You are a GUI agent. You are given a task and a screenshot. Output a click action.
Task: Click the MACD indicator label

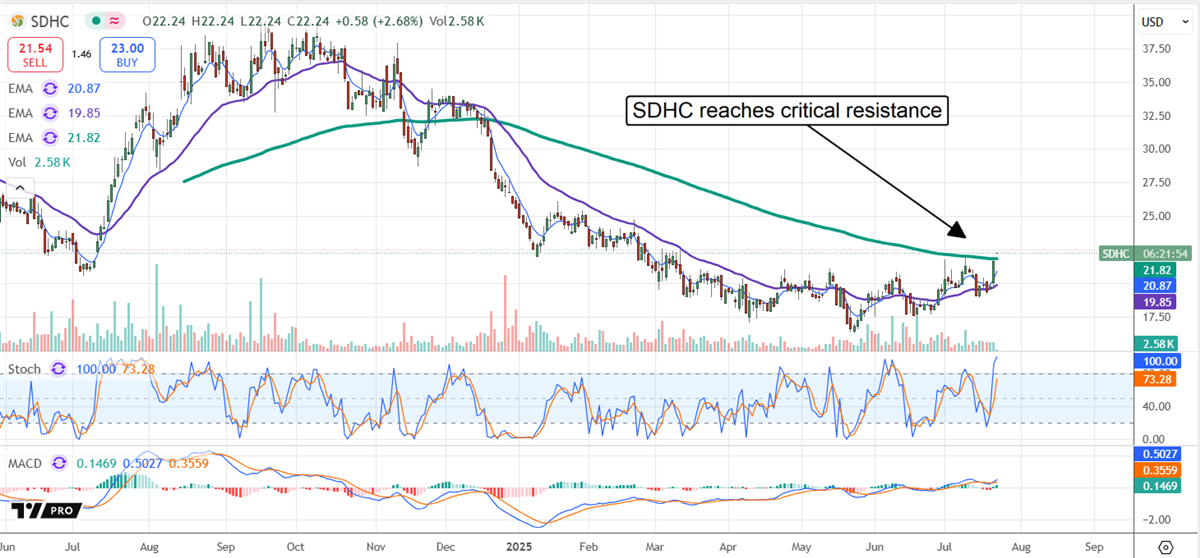pyautogui.click(x=25, y=464)
